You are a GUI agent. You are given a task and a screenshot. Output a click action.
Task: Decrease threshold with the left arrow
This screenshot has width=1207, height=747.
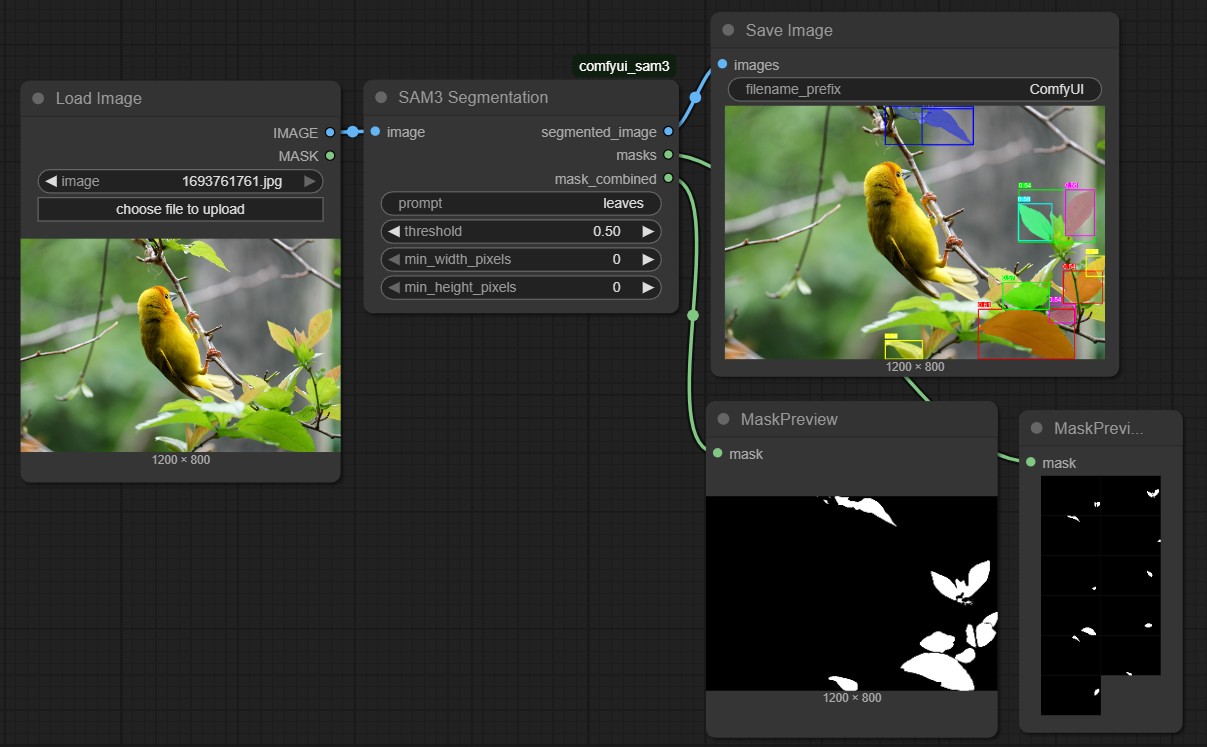coord(393,231)
